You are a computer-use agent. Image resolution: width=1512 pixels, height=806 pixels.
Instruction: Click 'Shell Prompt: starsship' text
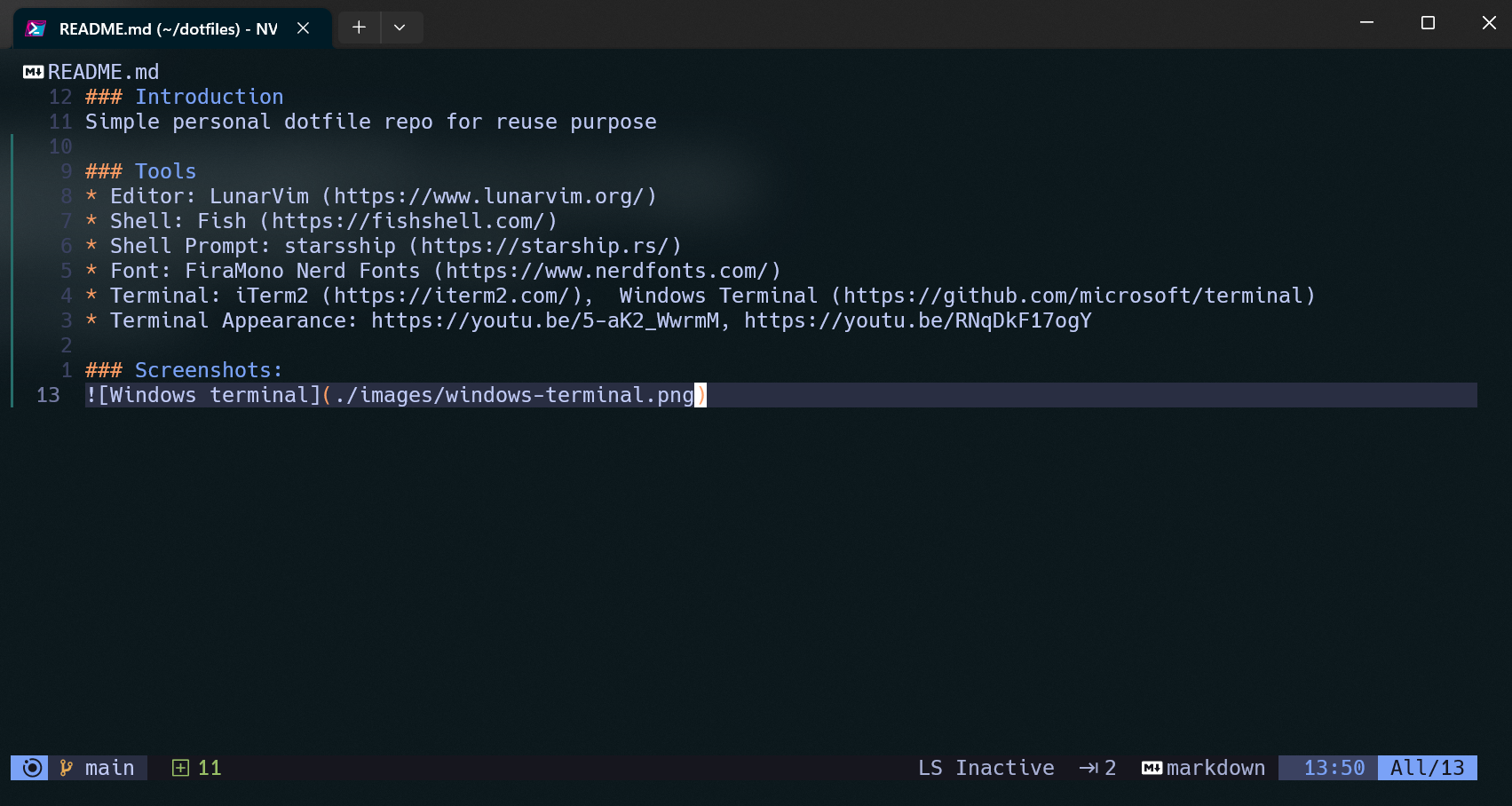click(253, 246)
